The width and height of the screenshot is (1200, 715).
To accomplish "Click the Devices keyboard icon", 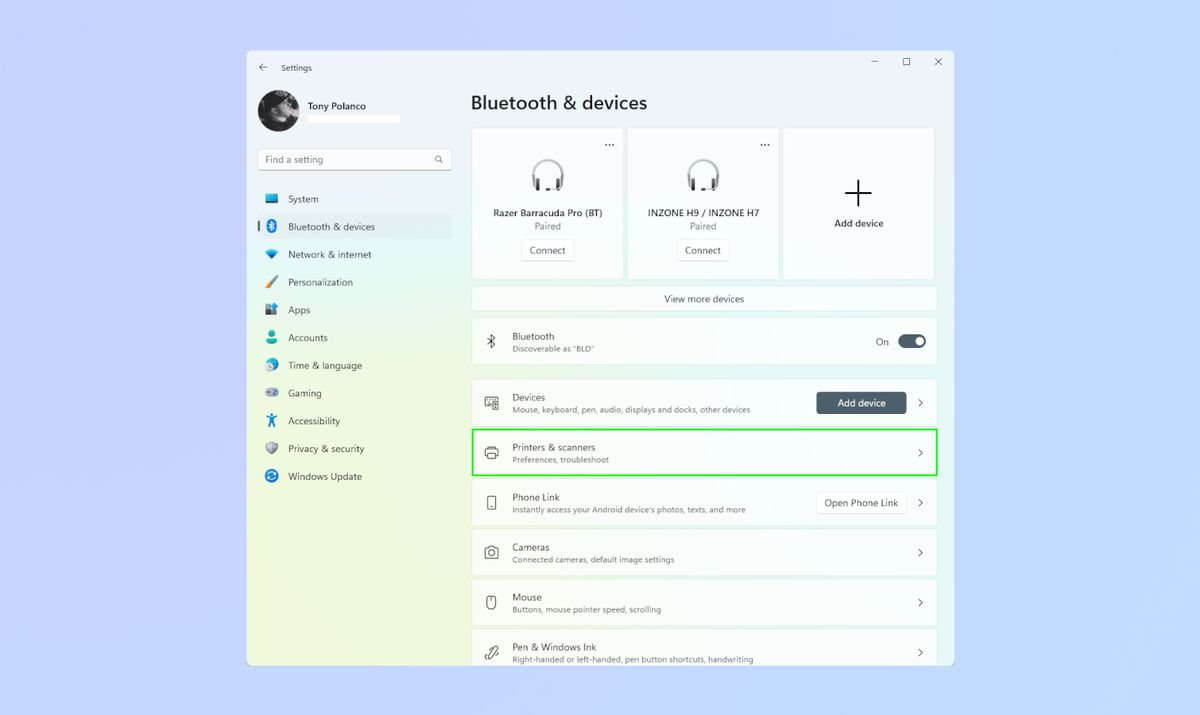I will 491,403.
